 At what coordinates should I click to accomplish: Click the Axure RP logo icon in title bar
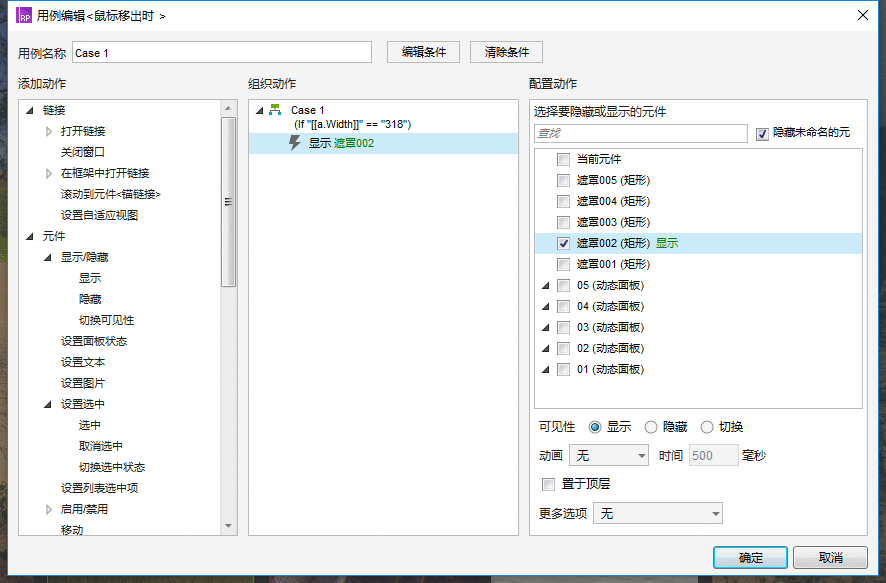24,15
